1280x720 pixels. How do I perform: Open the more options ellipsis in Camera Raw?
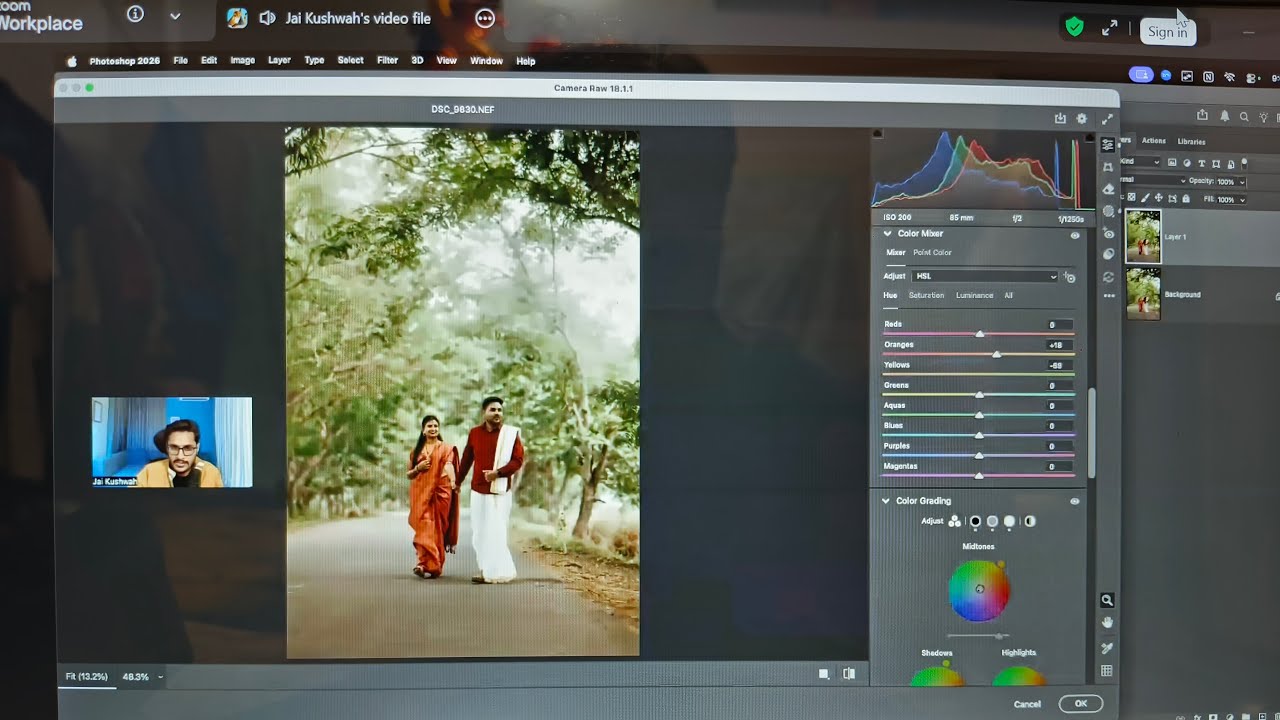tap(1108, 296)
